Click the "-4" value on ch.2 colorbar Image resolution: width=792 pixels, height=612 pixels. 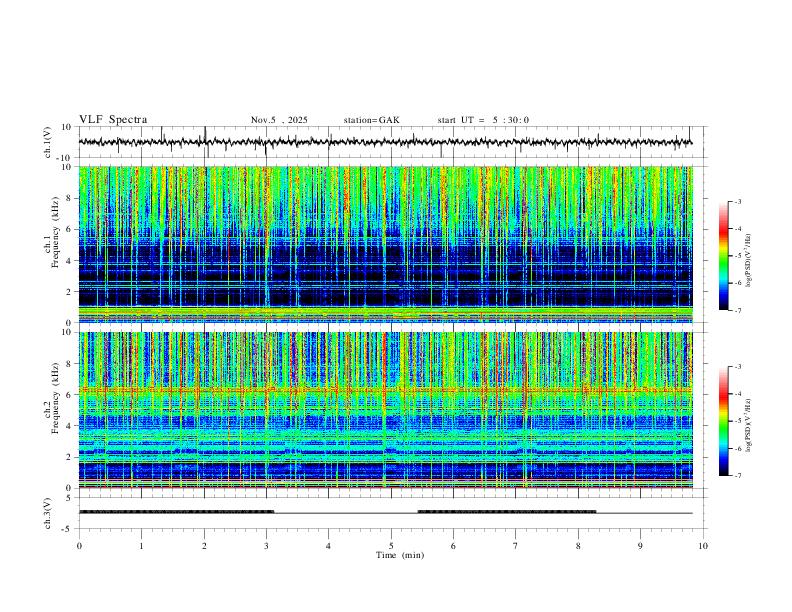pyautogui.click(x=737, y=394)
